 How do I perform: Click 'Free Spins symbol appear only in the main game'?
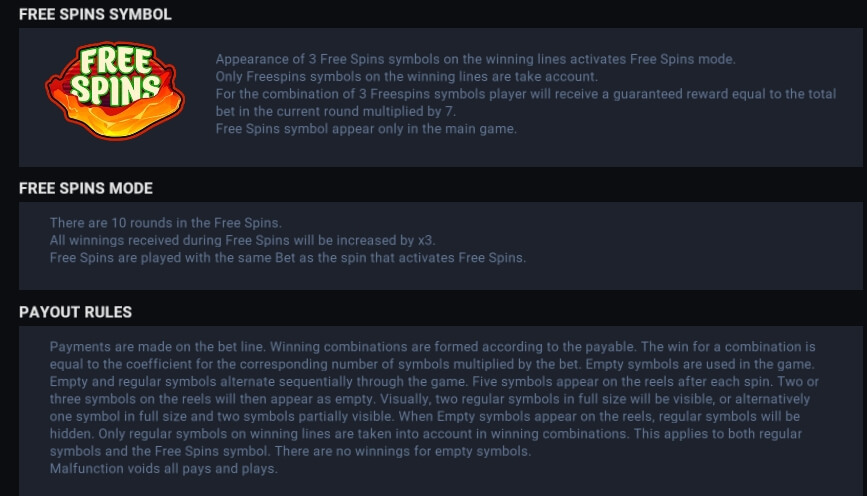pos(366,129)
